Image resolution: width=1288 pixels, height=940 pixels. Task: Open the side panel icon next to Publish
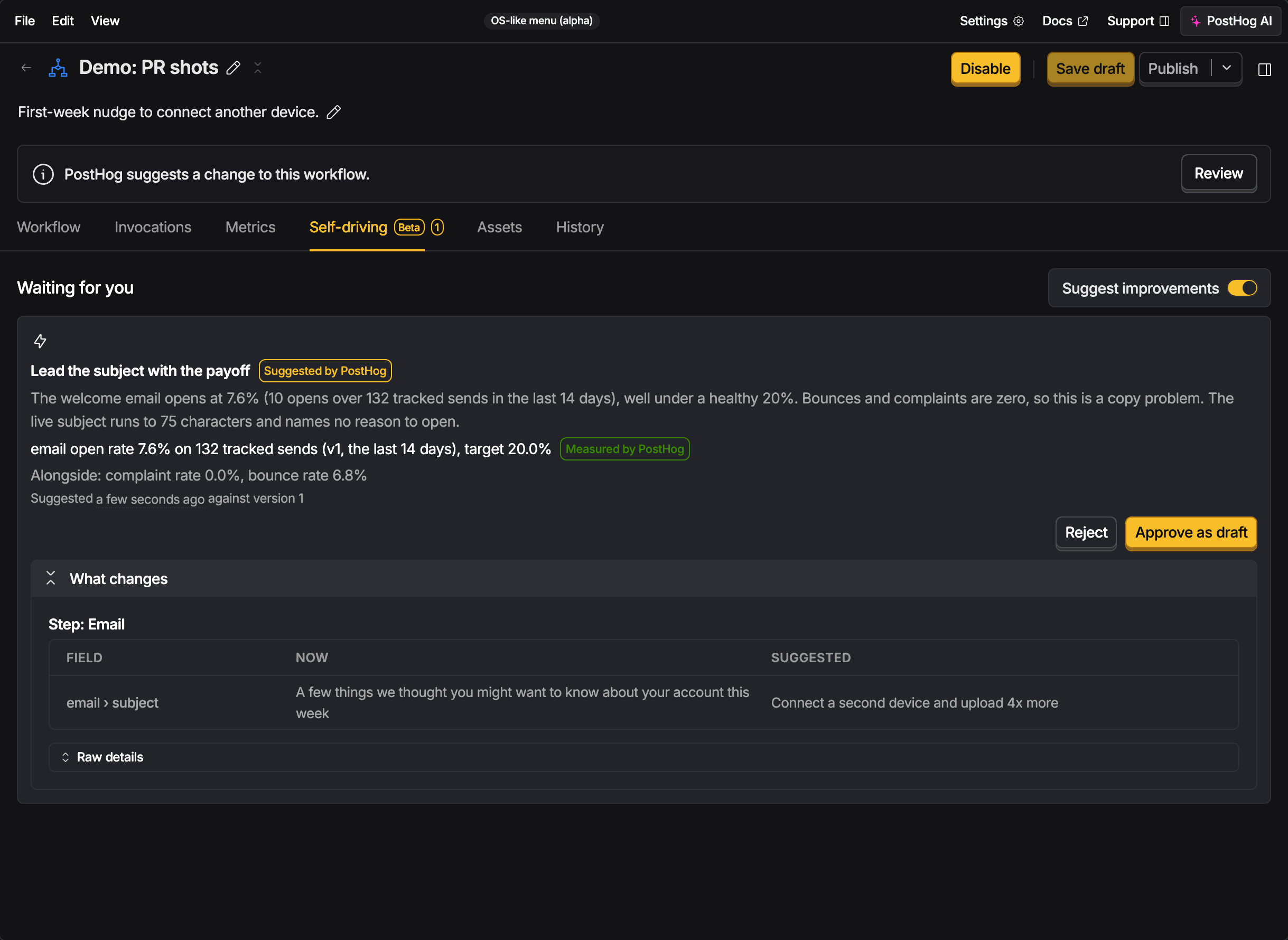tap(1265, 69)
